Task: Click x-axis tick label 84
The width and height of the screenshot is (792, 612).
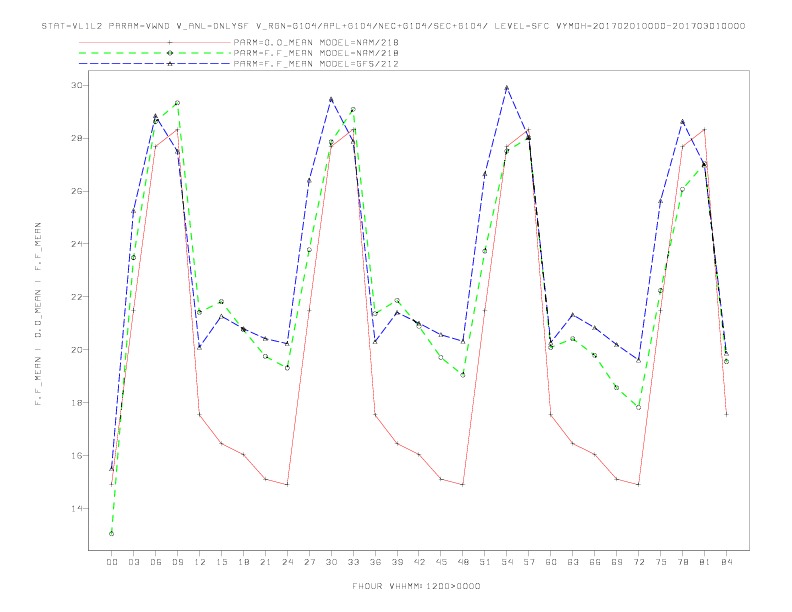Action: 726,562
